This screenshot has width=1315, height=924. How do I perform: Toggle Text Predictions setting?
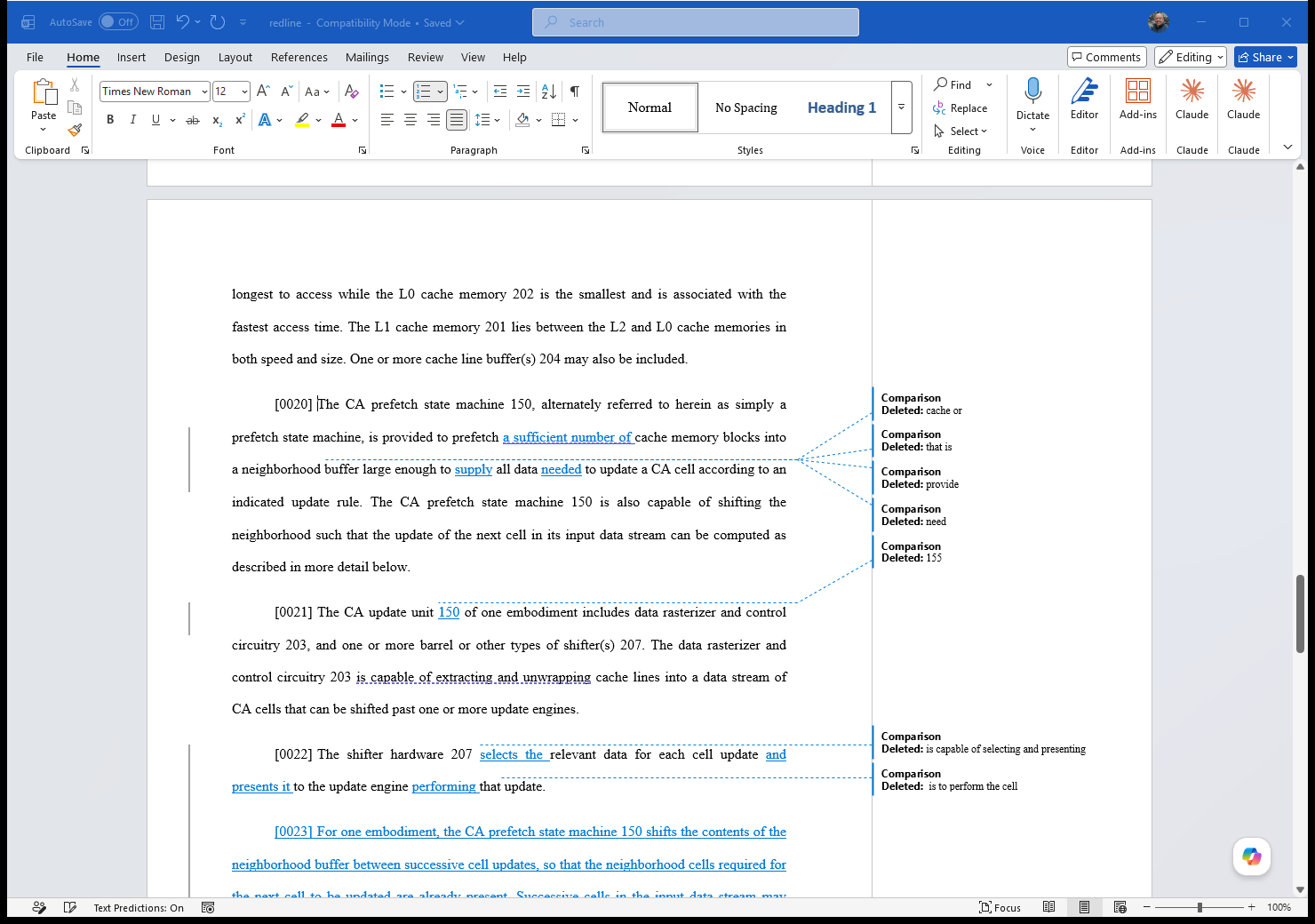click(x=139, y=907)
